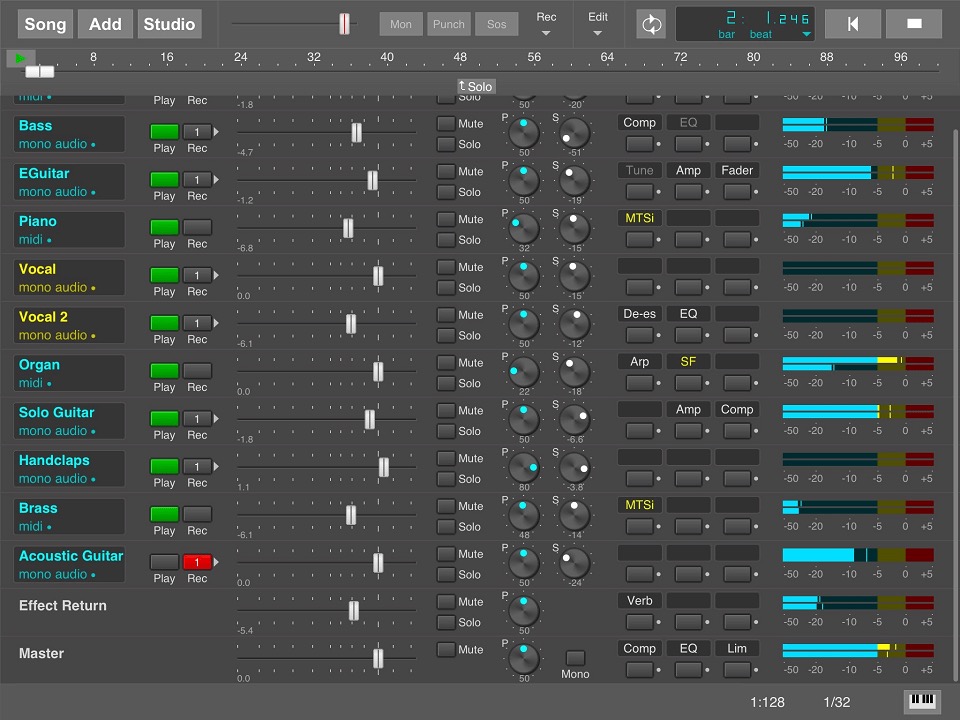Open the Piano MTSi instrument
The image size is (960, 720).
click(x=639, y=218)
